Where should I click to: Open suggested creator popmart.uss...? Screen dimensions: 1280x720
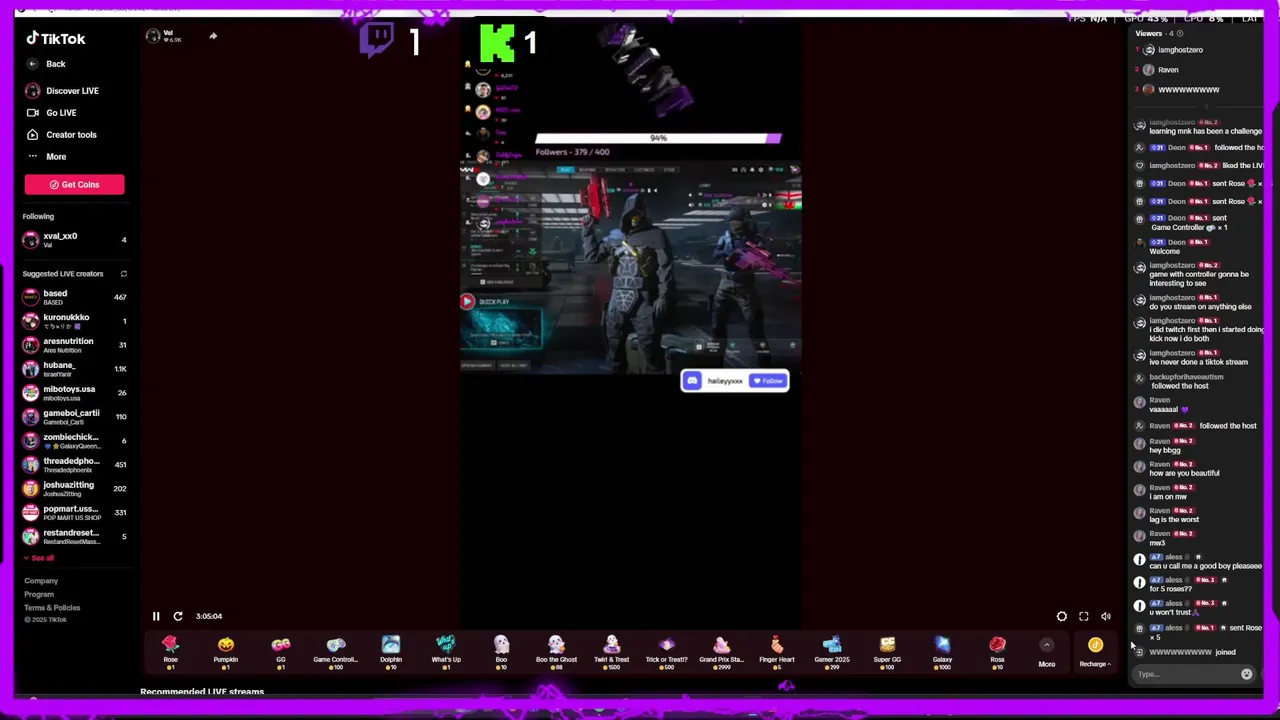coord(75,513)
